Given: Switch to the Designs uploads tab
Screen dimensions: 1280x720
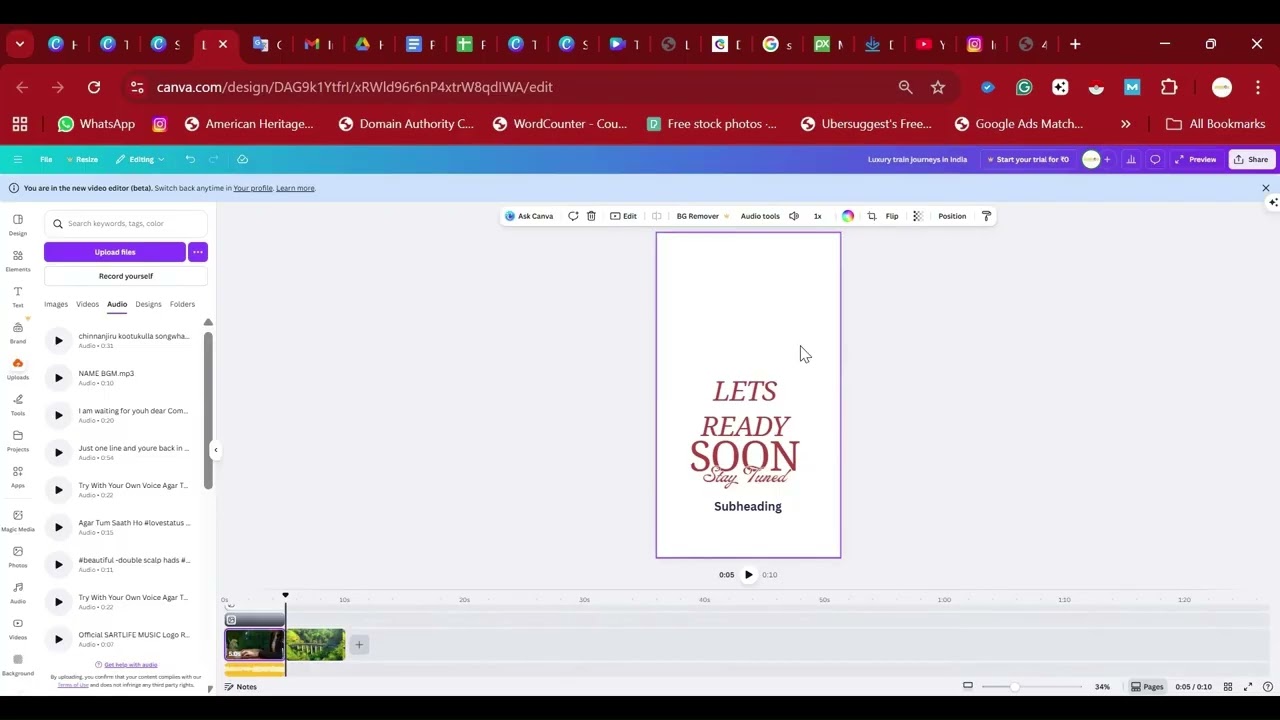Looking at the screenshot, I should click(148, 304).
